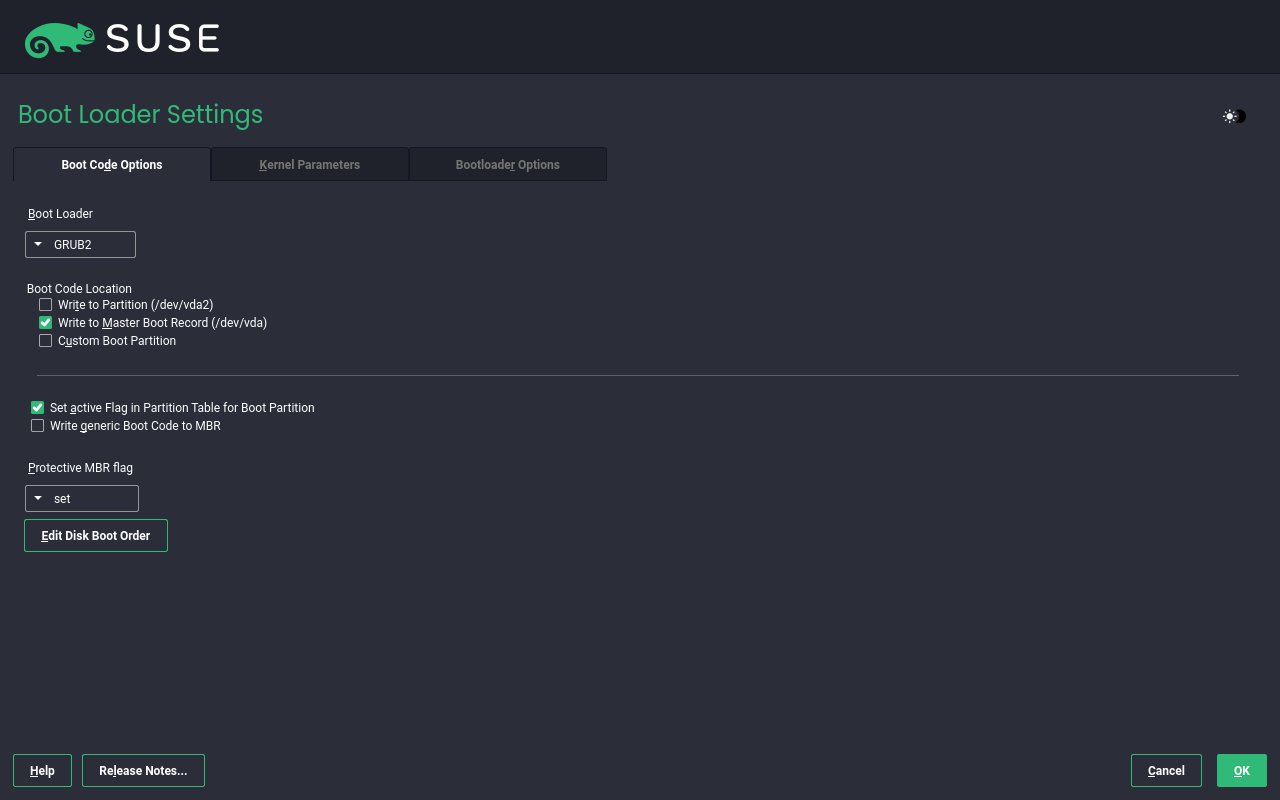Enable Write generic Boot Code to MBR
This screenshot has width=1280, height=800.
(38, 426)
